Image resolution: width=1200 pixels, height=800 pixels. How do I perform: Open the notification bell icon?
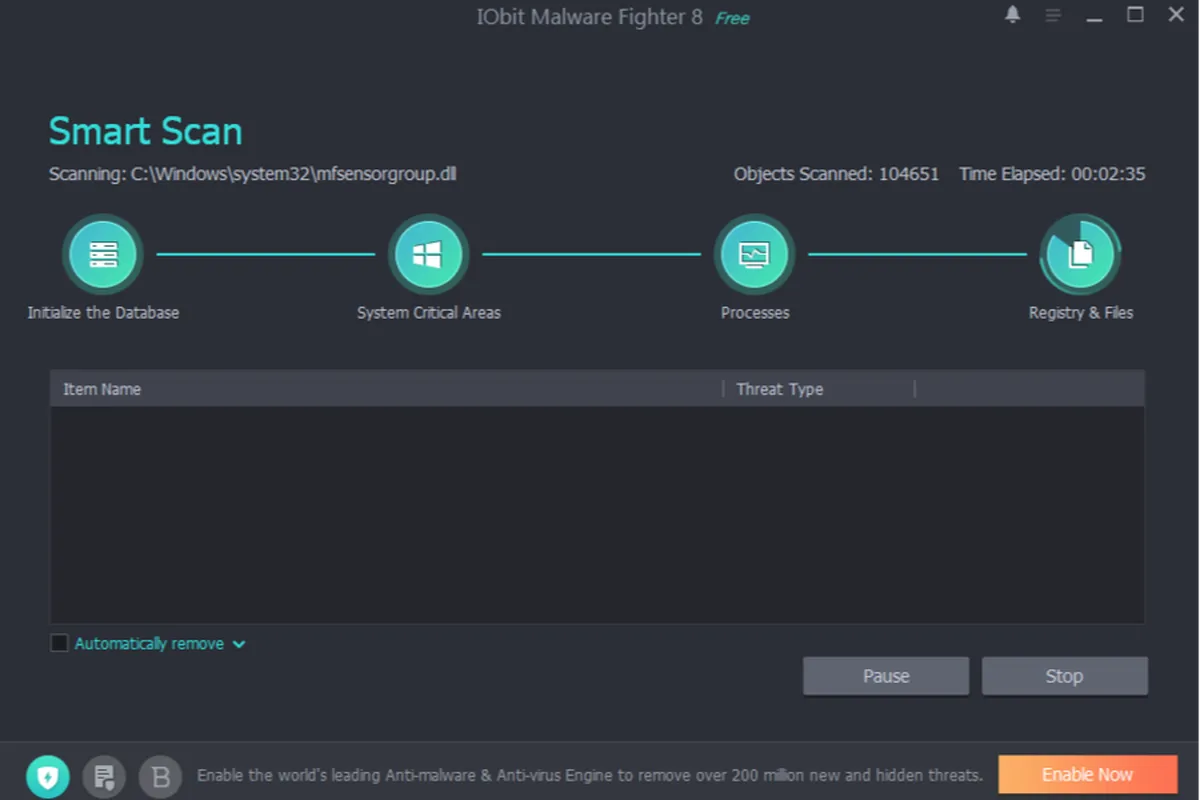click(x=1013, y=14)
